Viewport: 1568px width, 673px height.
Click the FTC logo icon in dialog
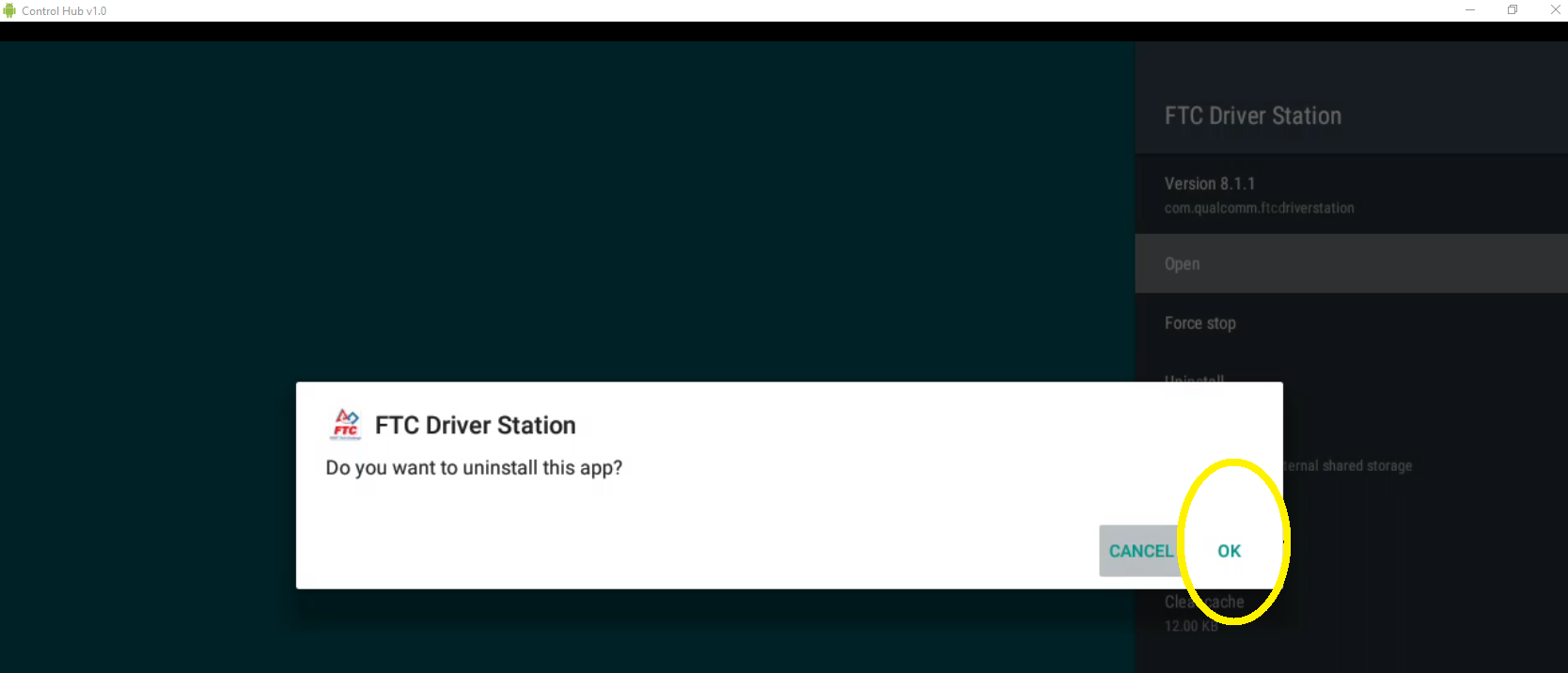pos(346,425)
